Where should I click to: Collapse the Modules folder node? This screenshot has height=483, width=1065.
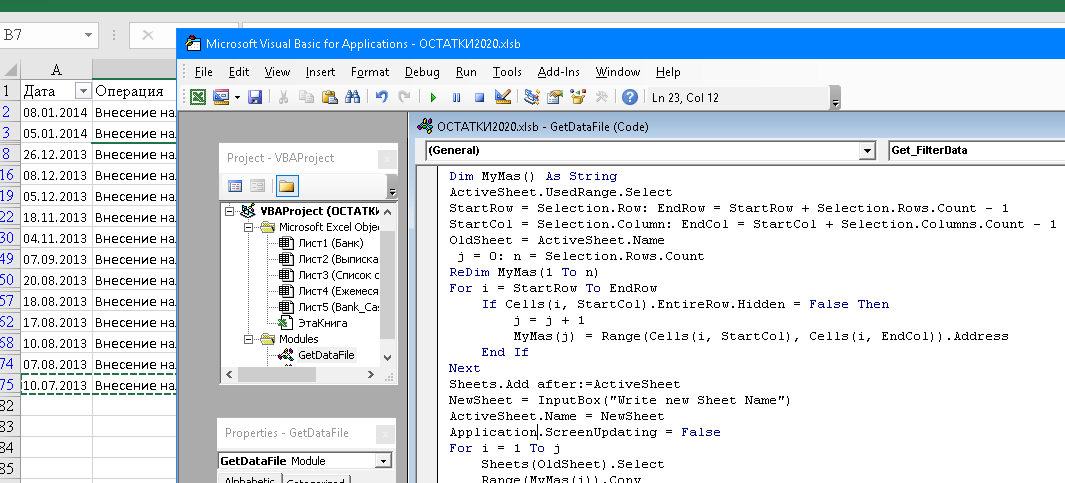pos(249,339)
